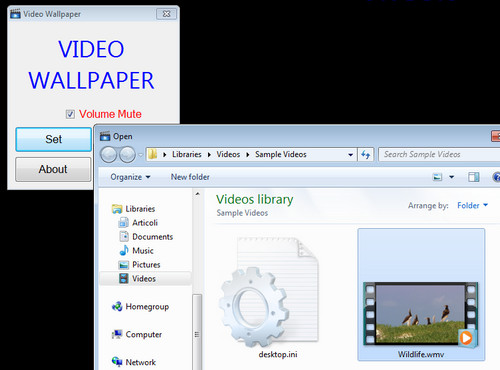Click the Video Wallpaper title bar icon
The width and height of the screenshot is (500, 370).
pyautogui.click(x=15, y=14)
